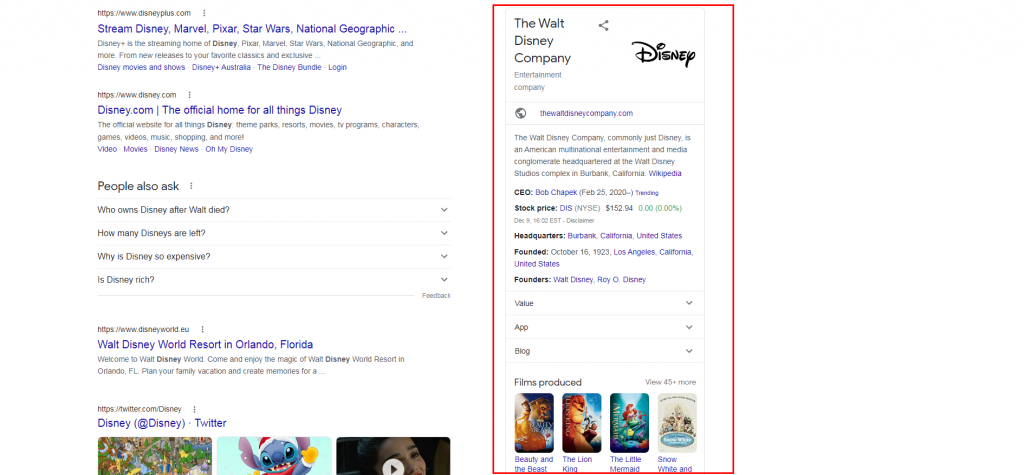
Task: Click the 'Oh My Disney' sitelink
Action: click(229, 149)
